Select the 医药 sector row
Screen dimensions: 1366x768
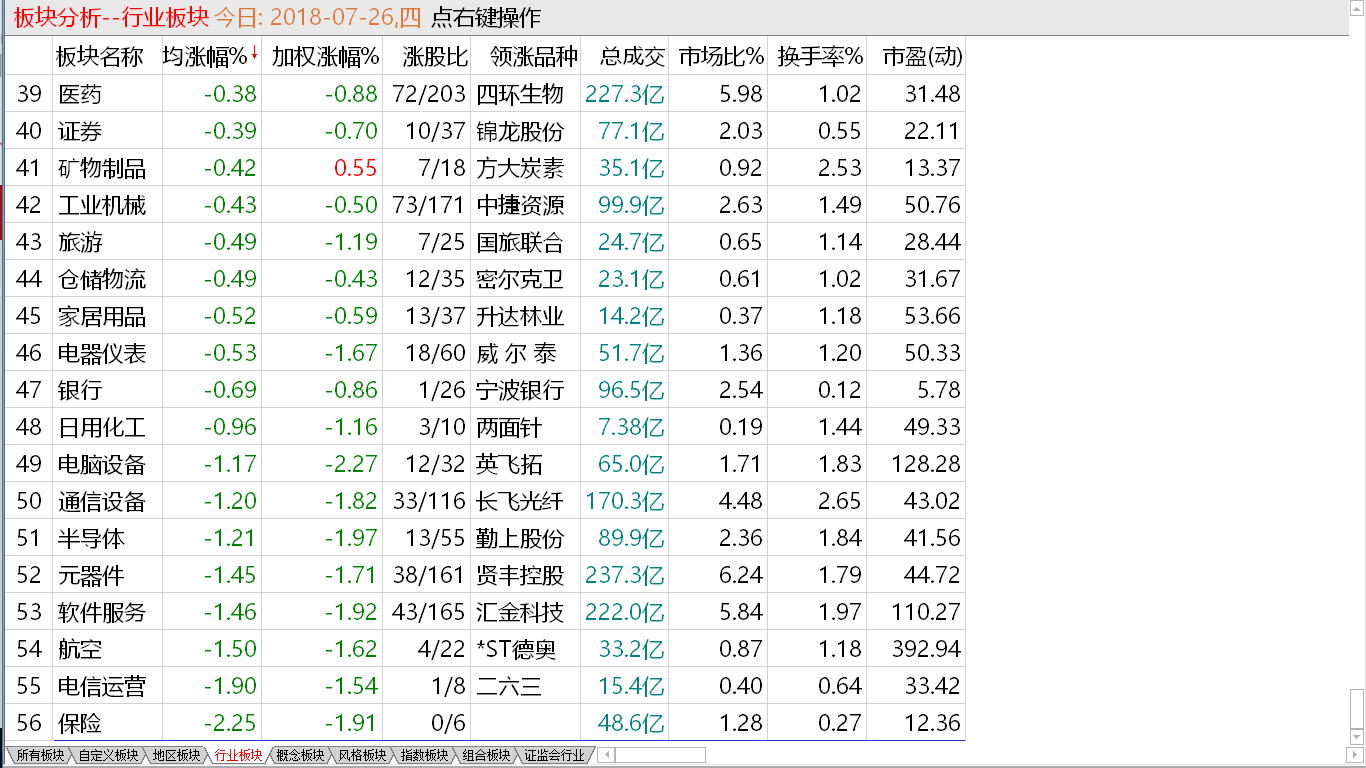(485, 94)
